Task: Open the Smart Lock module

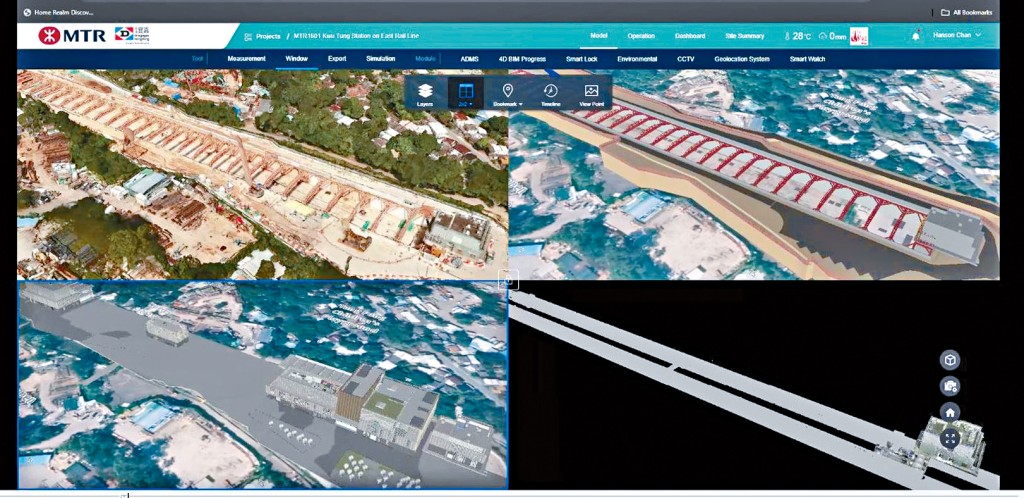Action: pyautogui.click(x=582, y=59)
